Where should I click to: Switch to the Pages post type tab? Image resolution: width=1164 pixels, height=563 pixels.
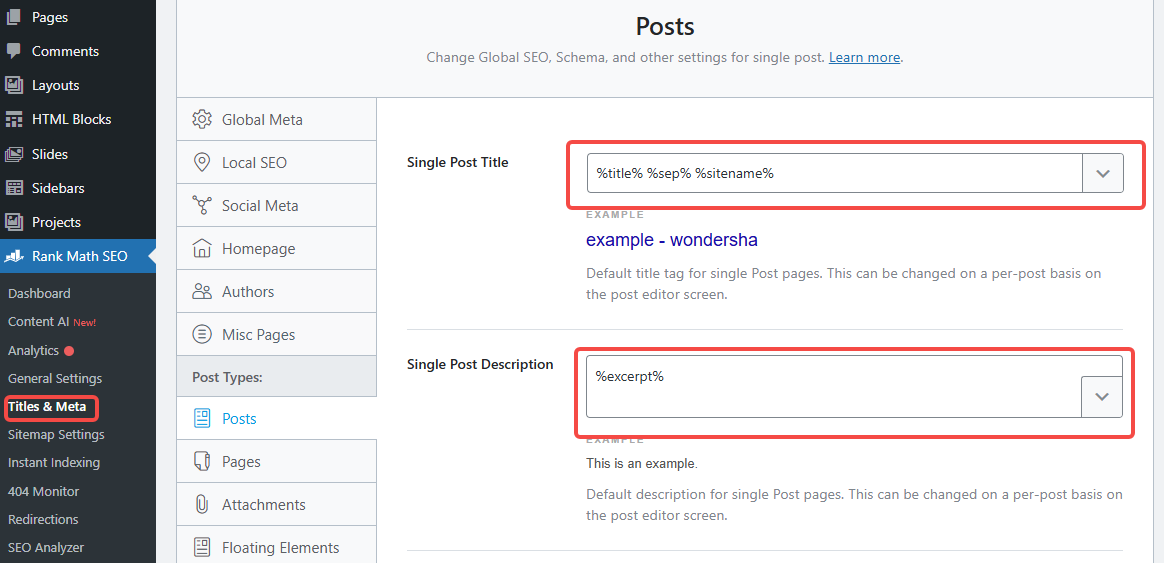point(241,461)
